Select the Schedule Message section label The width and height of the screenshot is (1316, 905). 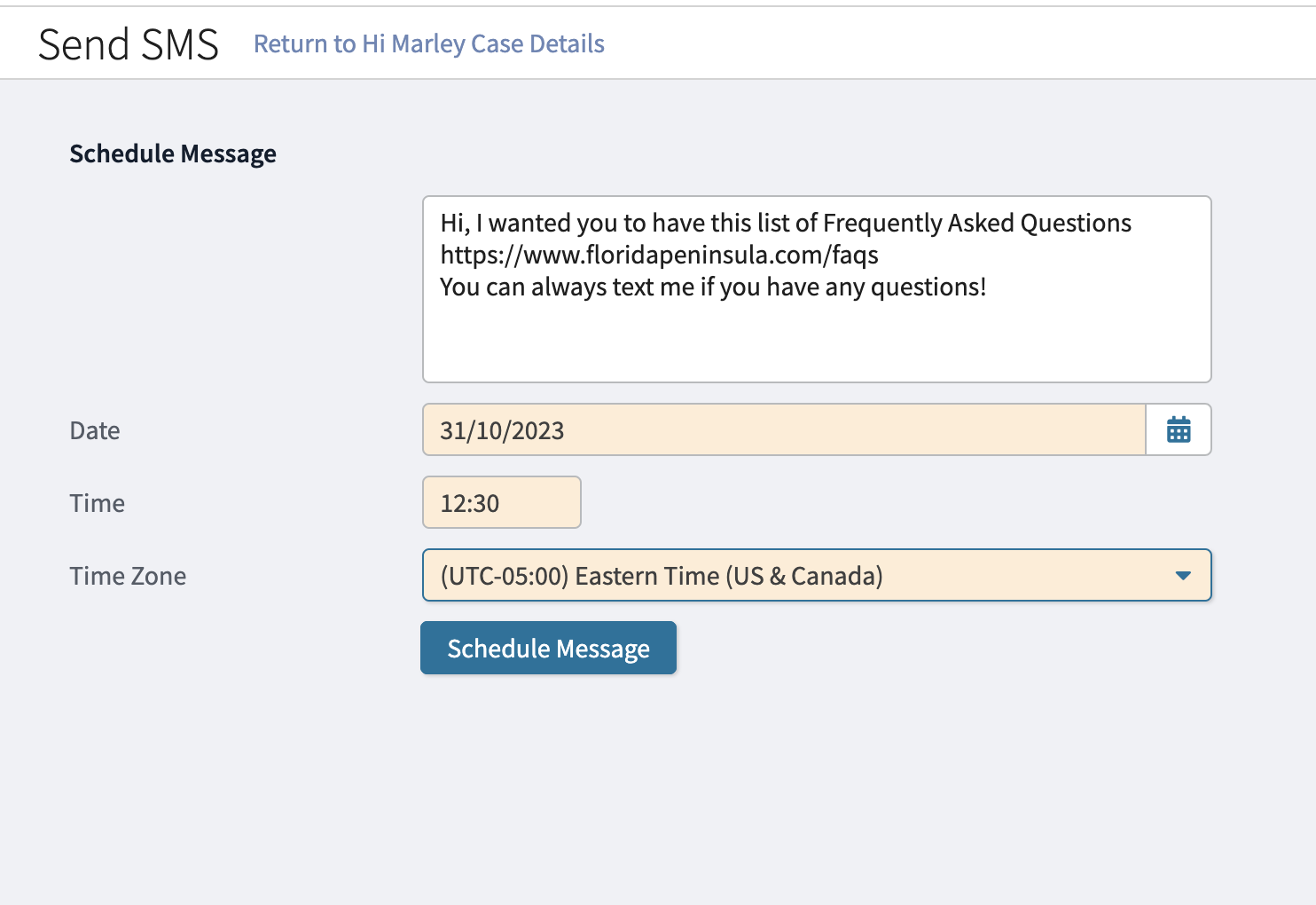[x=173, y=153]
